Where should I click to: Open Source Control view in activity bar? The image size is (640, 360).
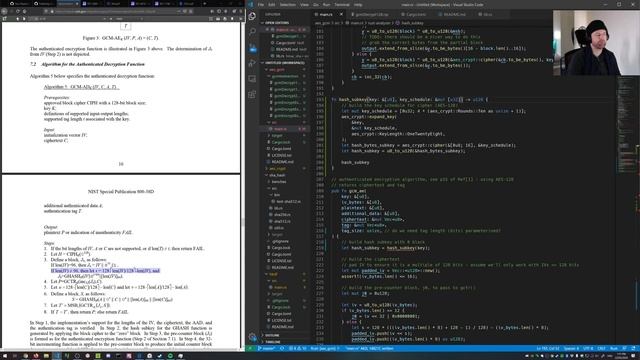tap(253, 48)
